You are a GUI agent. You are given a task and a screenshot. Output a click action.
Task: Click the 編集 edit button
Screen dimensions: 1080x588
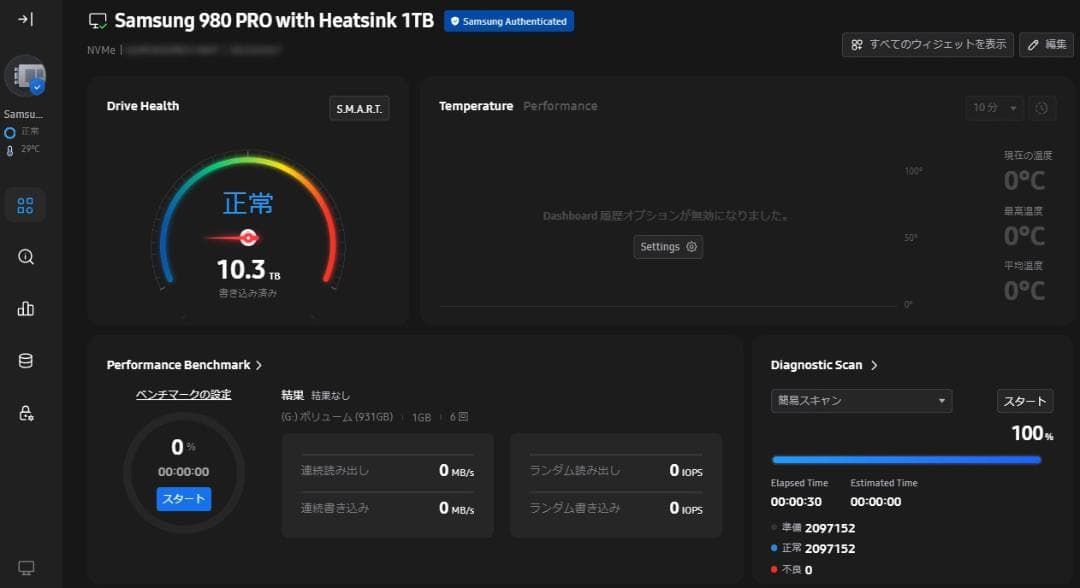click(x=1046, y=45)
